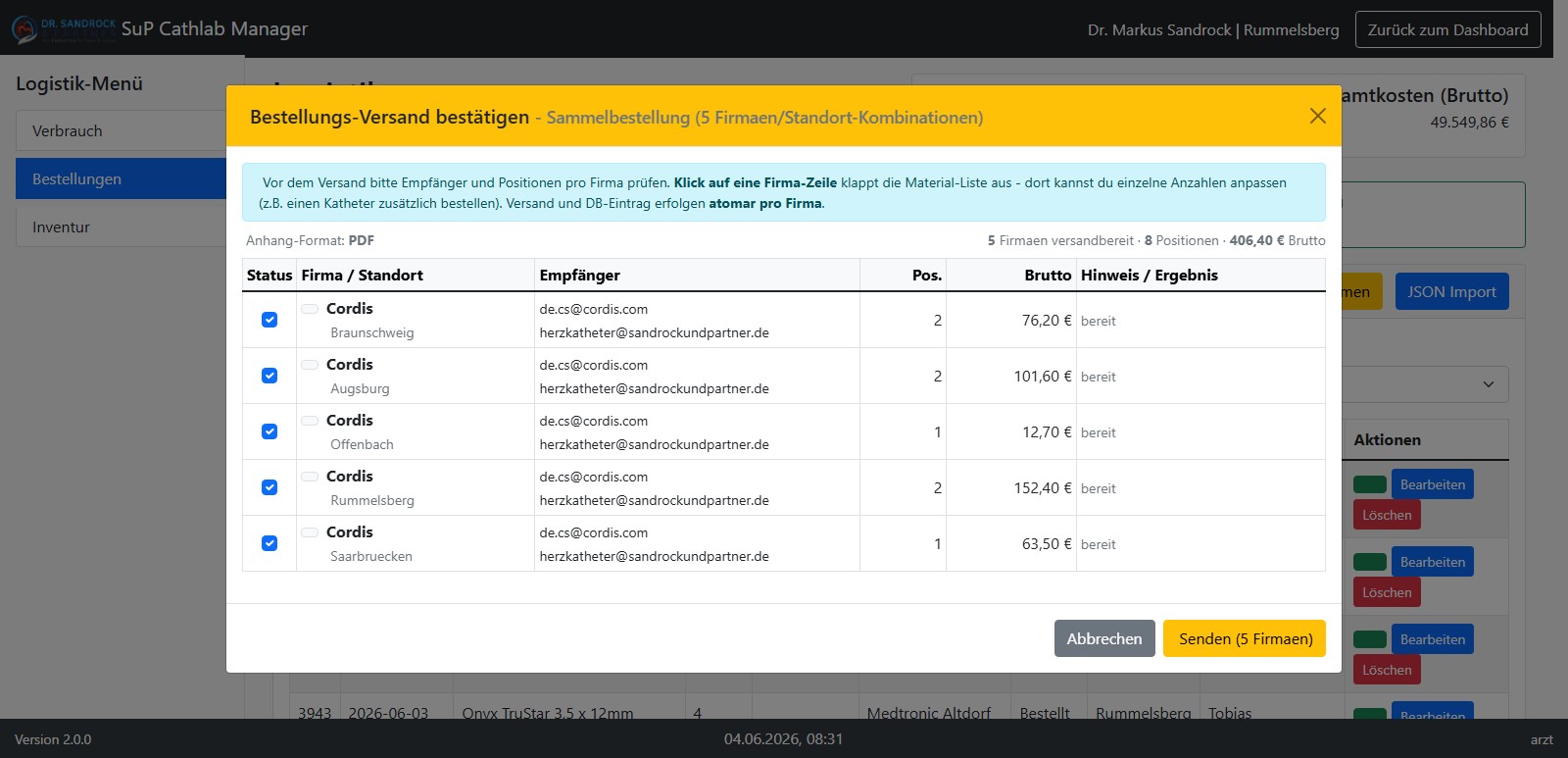Uncheck the Cordis Braunschweig status checkbox
Image resolution: width=1568 pixels, height=758 pixels.
click(269, 320)
